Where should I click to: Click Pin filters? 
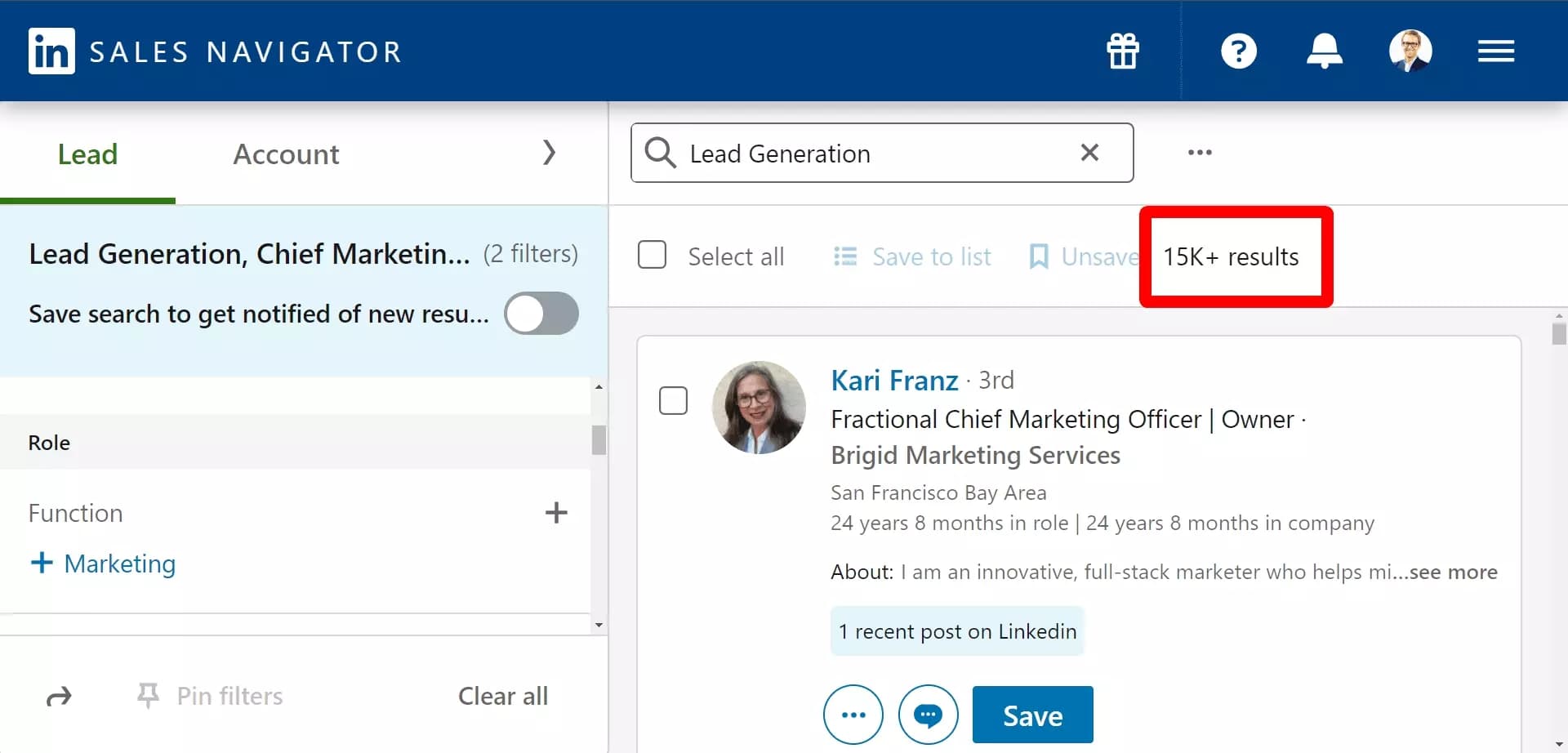click(x=210, y=696)
